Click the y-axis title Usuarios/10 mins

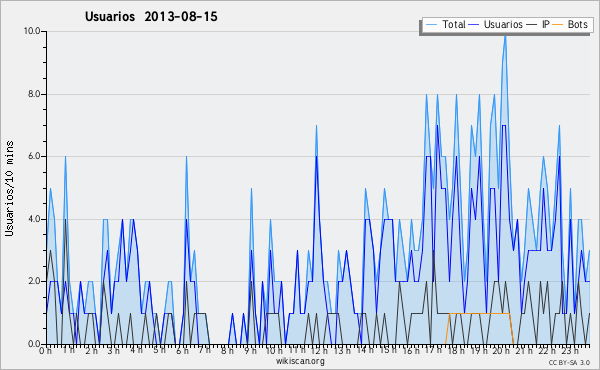[x=9, y=189]
